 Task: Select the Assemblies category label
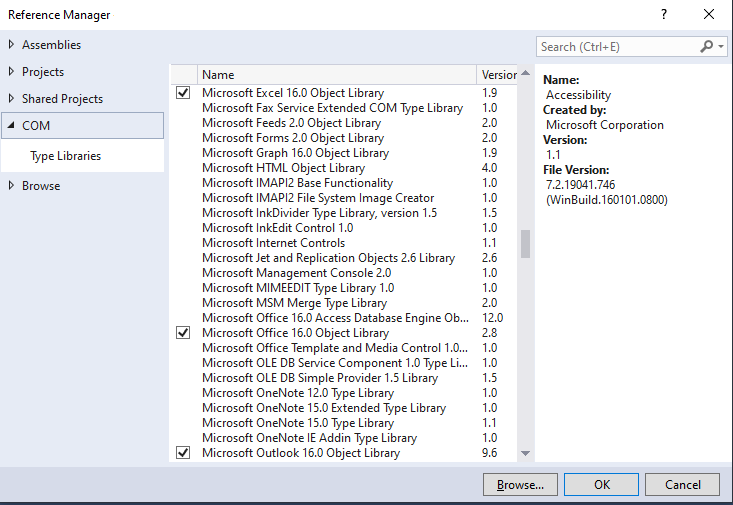[51, 44]
